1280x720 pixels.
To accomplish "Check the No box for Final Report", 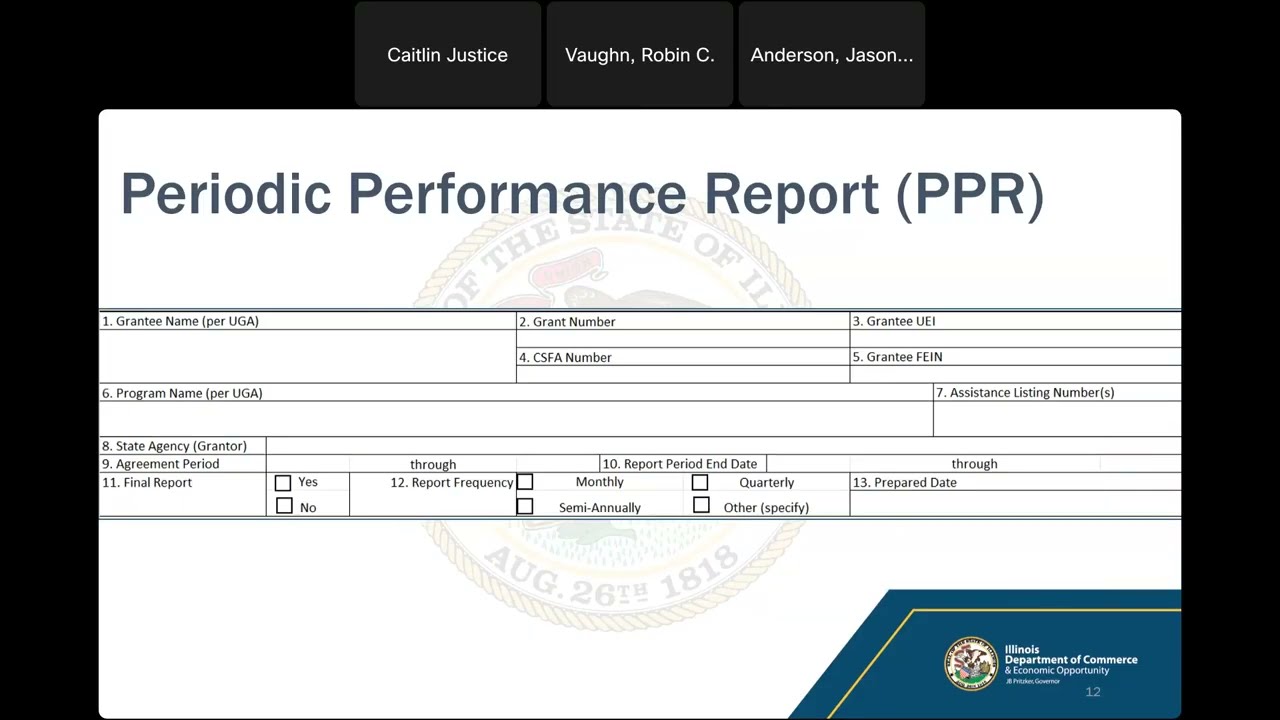I will click(284, 506).
